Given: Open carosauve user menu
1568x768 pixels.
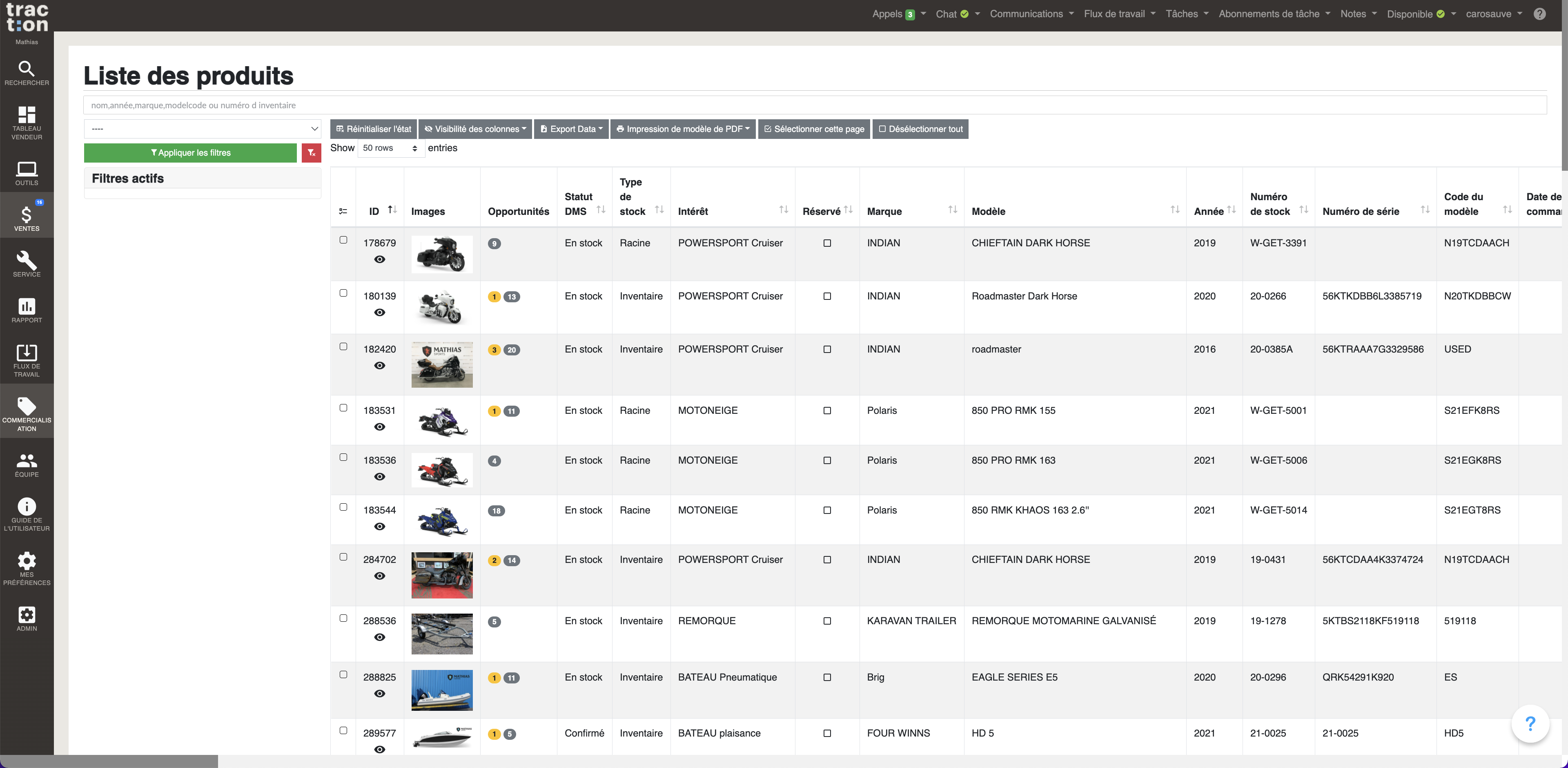Looking at the screenshot, I should tap(1494, 14).
